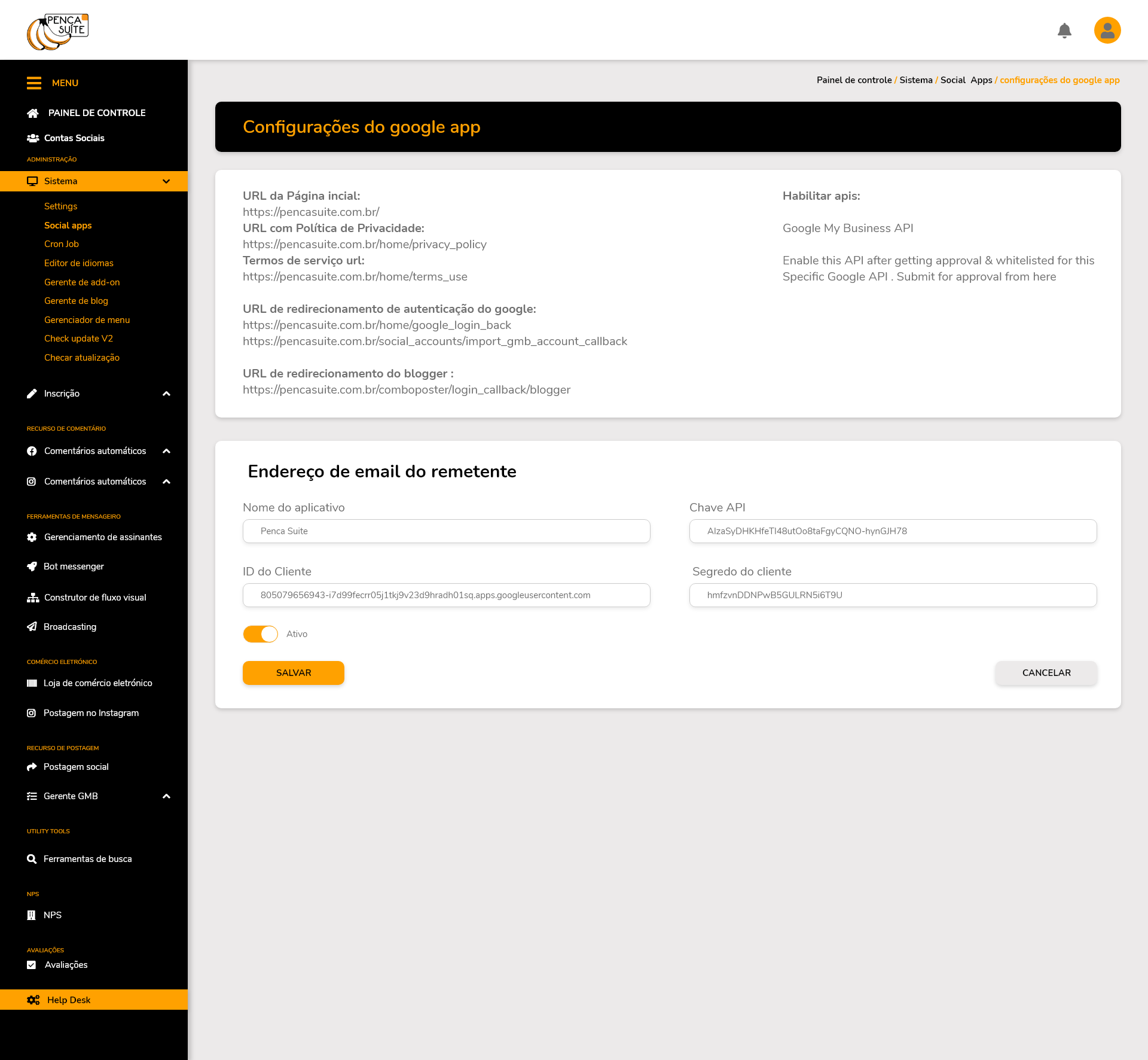Click the Ferramentas de busca magnifier icon
Screen dimensions: 1148x1060
coord(32,859)
